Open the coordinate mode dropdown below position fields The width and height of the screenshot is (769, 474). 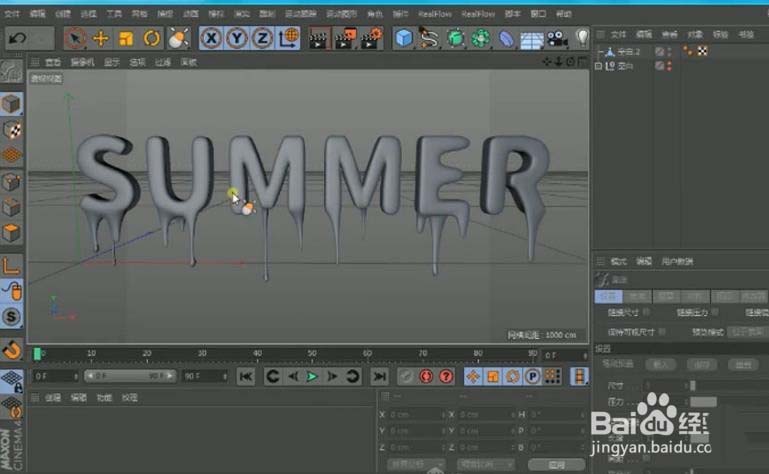click(x=415, y=465)
